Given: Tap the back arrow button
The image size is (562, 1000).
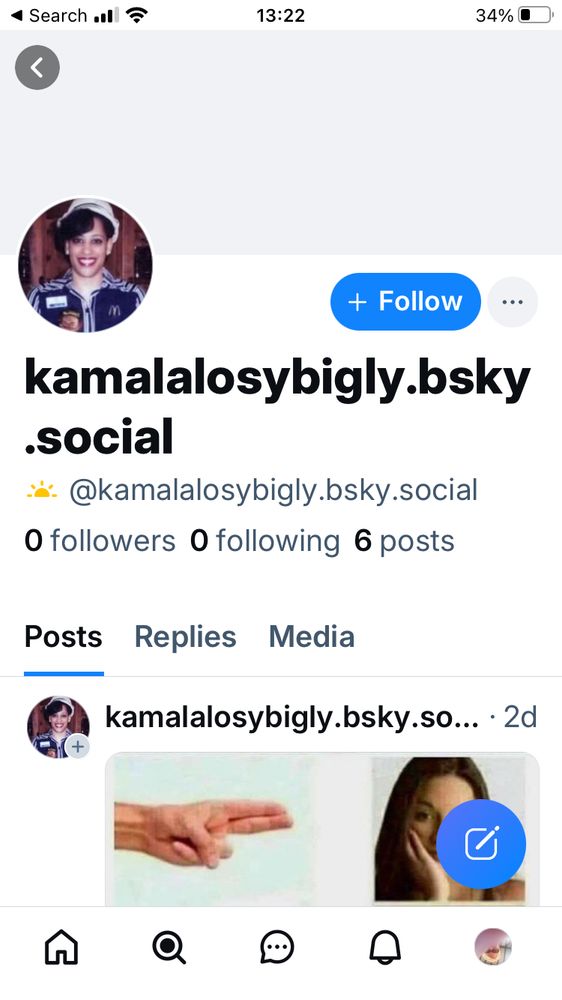Looking at the screenshot, I should (37, 67).
